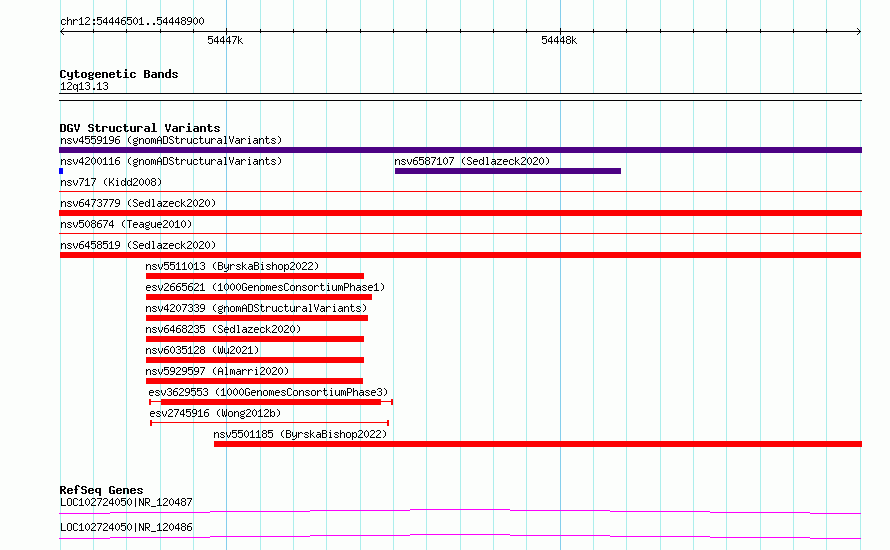Screen dimensions: 890x550
Task: Click the nsv4207339 gnomAD red bar
Action: point(257,318)
